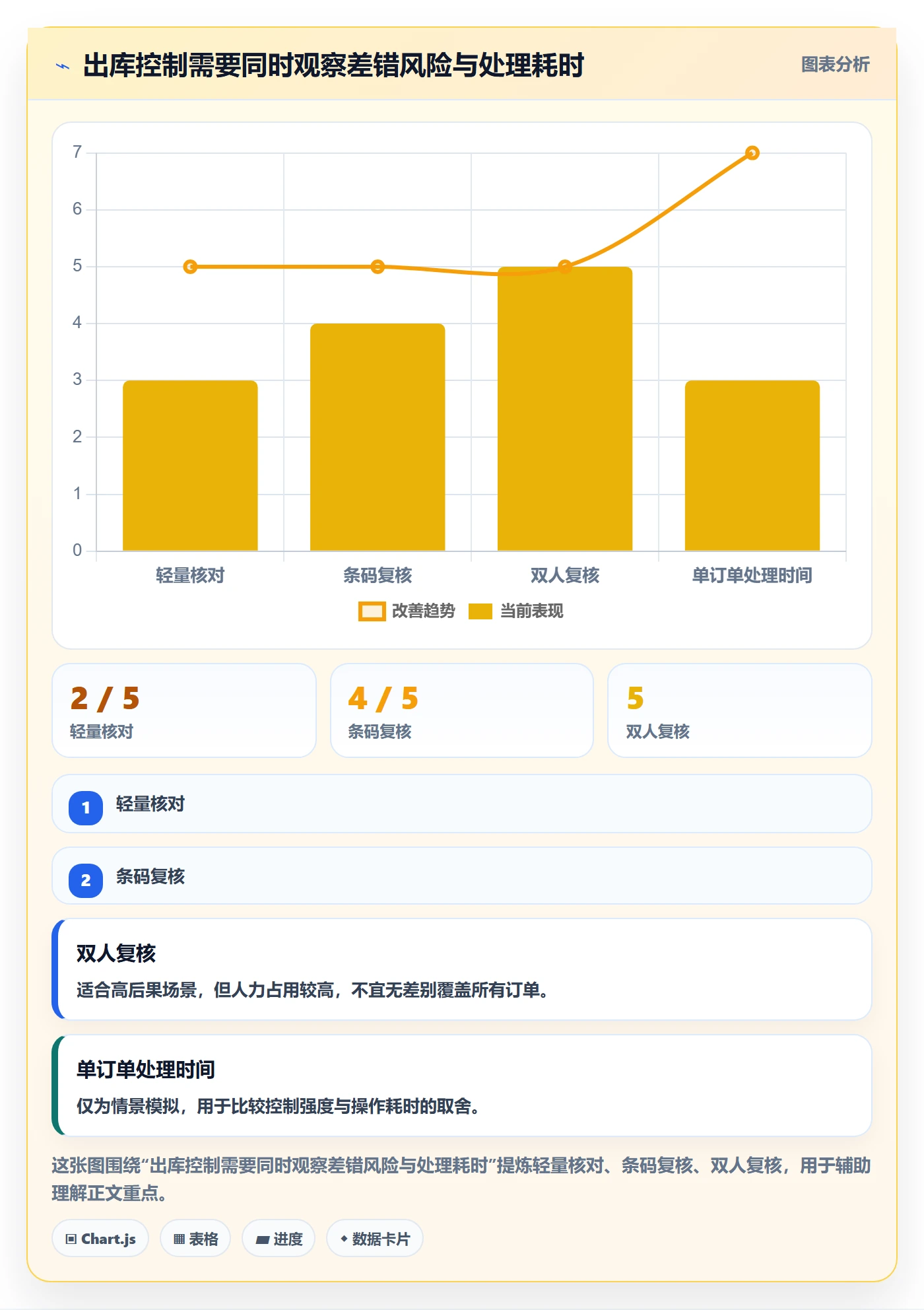Click the number 1 badge icon
Screen dimensions: 924x1310
click(86, 808)
